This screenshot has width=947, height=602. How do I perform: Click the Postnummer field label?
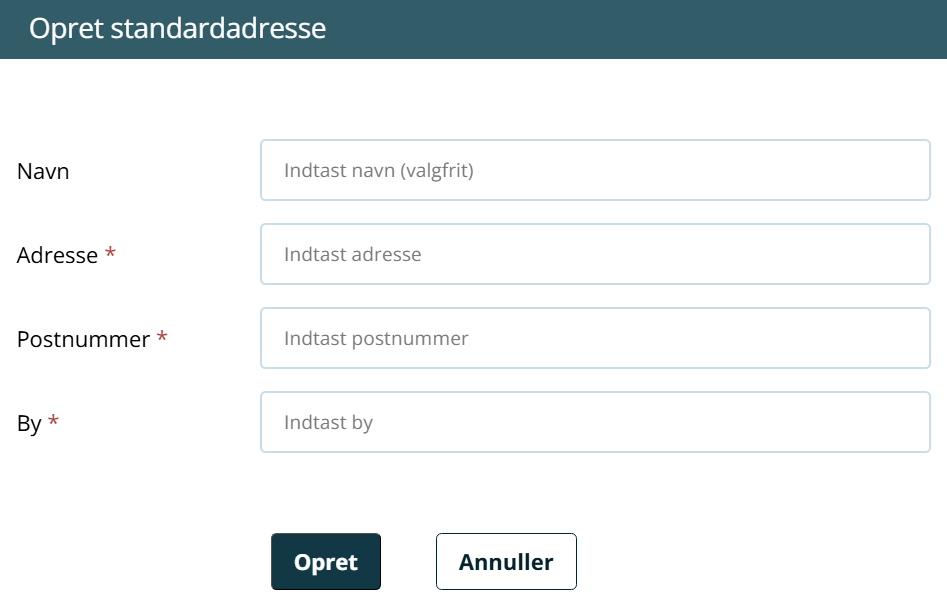pos(83,339)
